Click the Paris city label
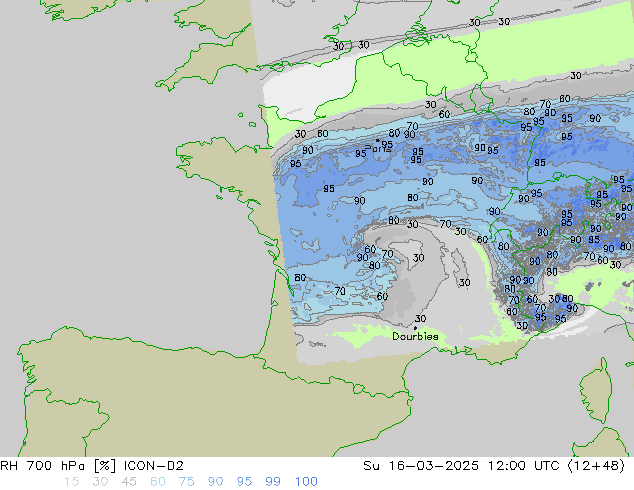The image size is (634, 490). pyautogui.click(x=378, y=148)
